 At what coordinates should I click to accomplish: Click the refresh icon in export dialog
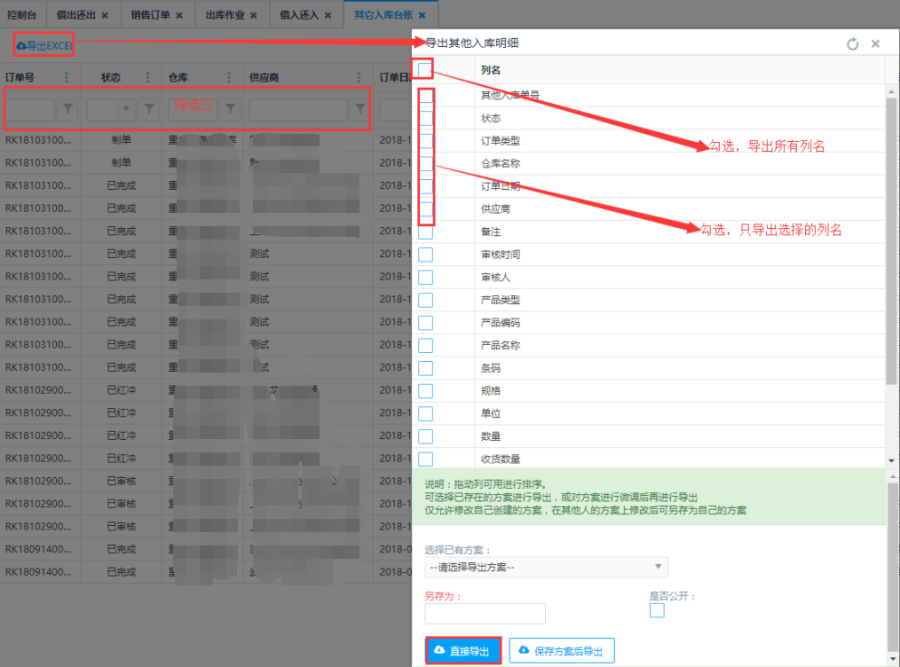click(852, 44)
